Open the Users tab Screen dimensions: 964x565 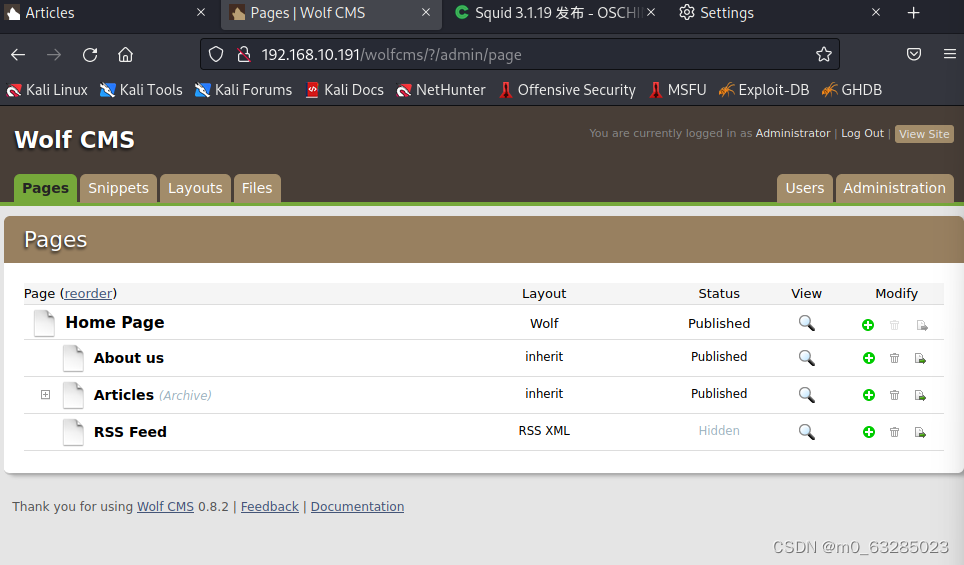pyautogui.click(x=805, y=188)
